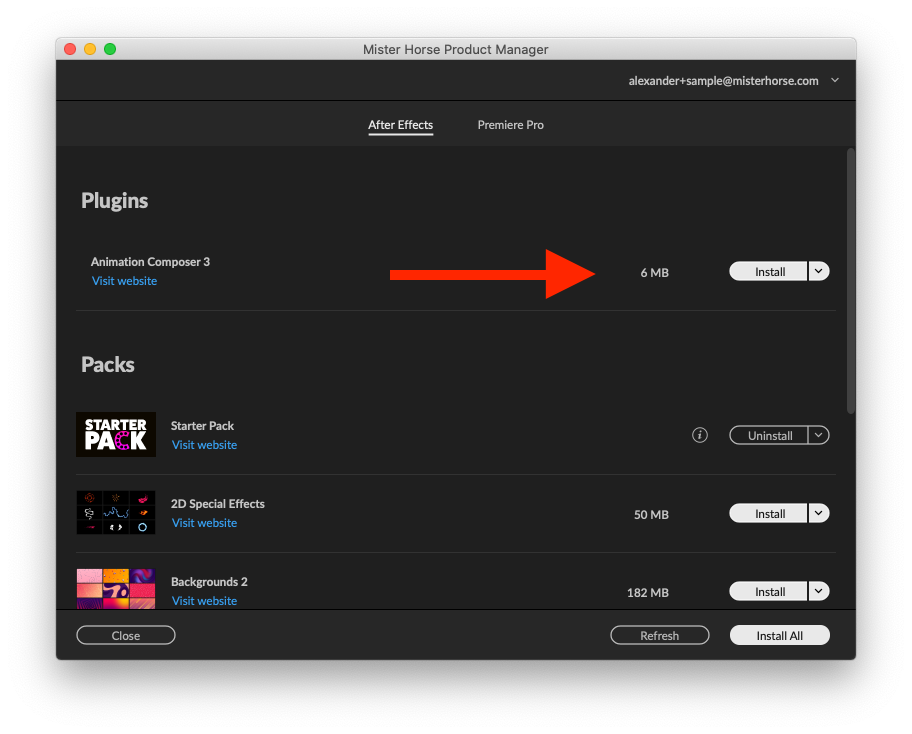The width and height of the screenshot is (912, 734).
Task: Click the Packs section heading
Action: click(108, 365)
